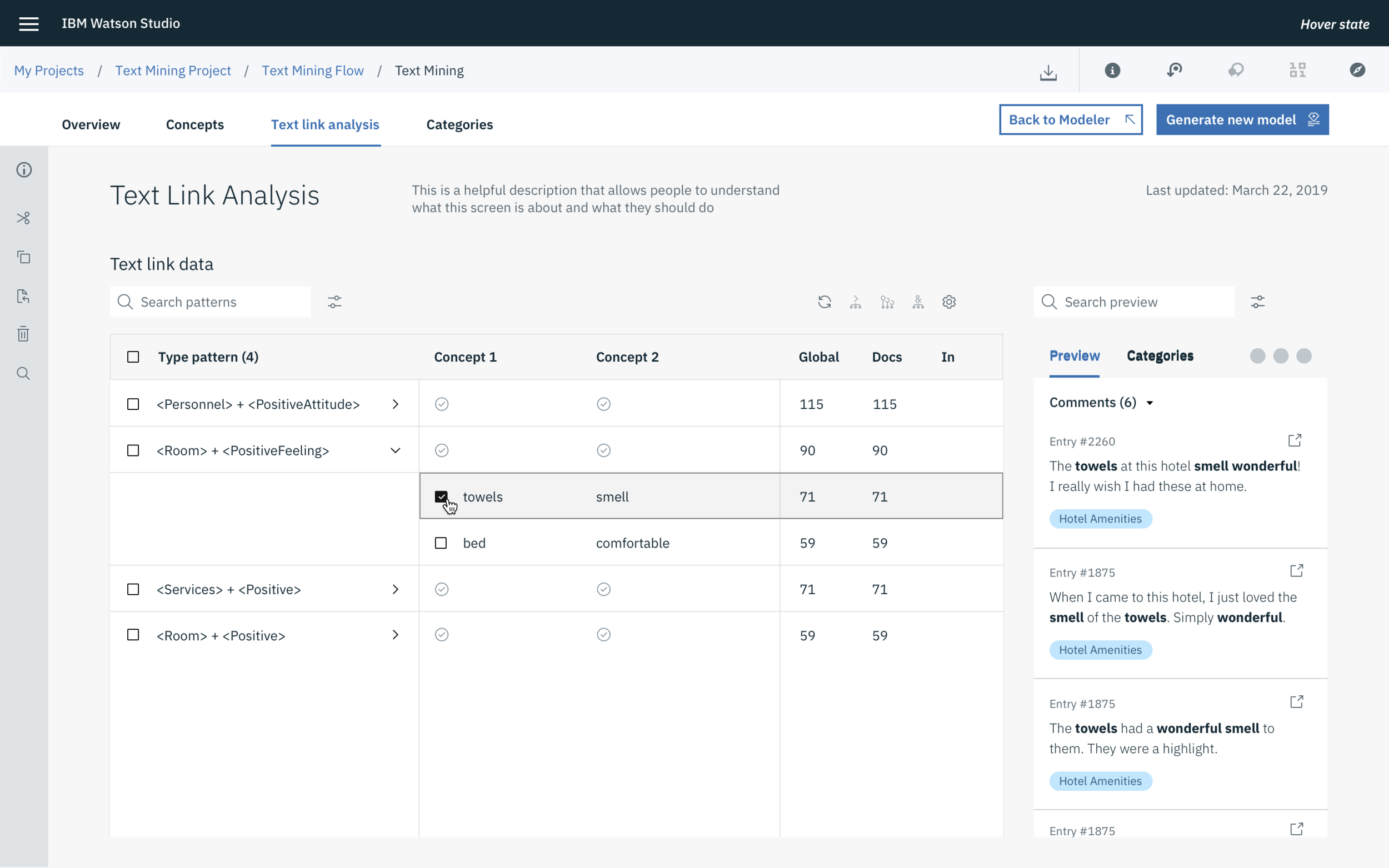Open the hamburger navigation menu
Image resolution: width=1389 pixels, height=868 pixels.
(x=29, y=23)
